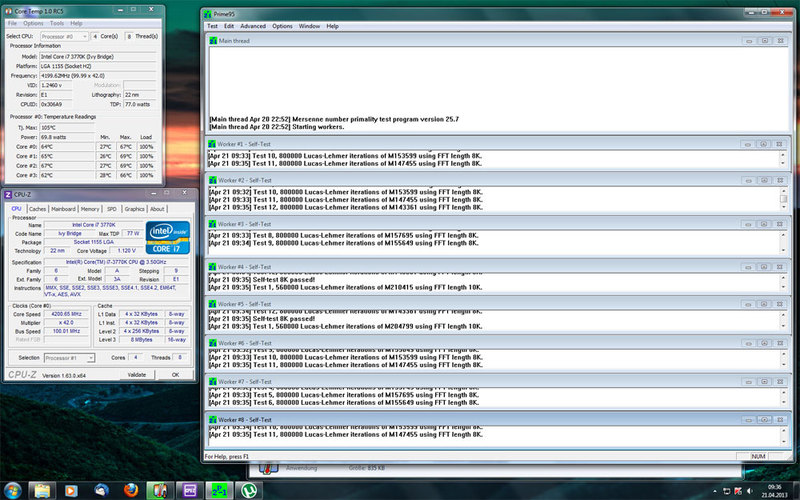800x500 pixels.
Task: Click OK button in CPU-Z
Action: tap(176, 375)
